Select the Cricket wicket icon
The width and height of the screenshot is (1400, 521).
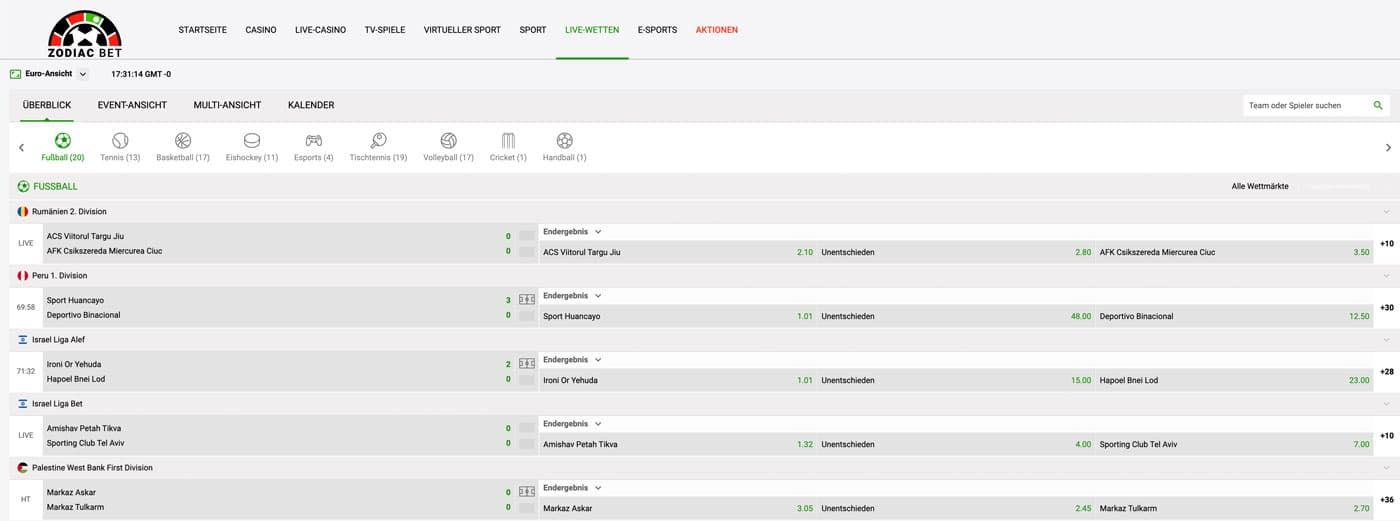click(x=508, y=141)
